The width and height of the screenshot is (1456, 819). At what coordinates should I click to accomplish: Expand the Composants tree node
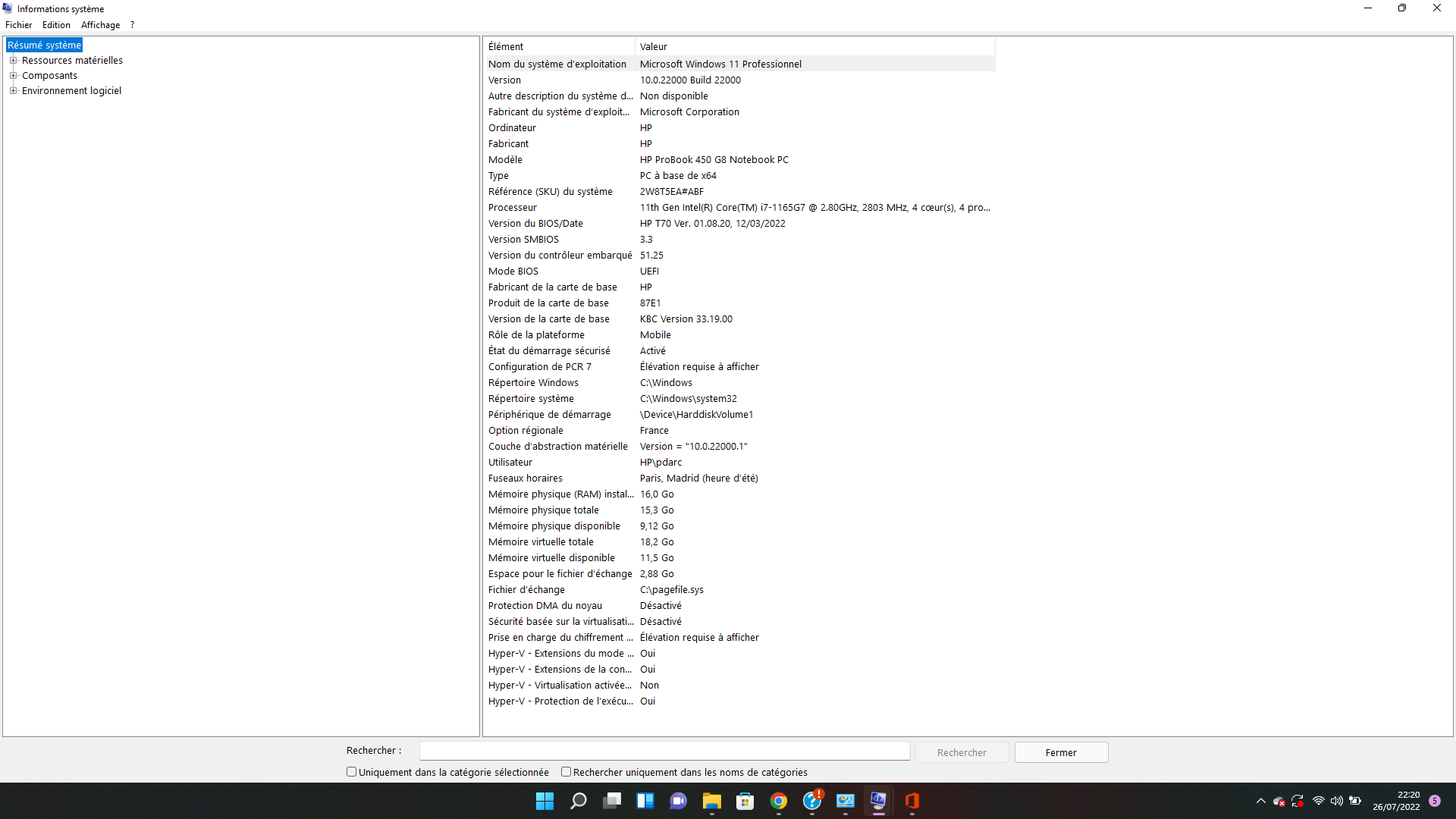coord(13,76)
